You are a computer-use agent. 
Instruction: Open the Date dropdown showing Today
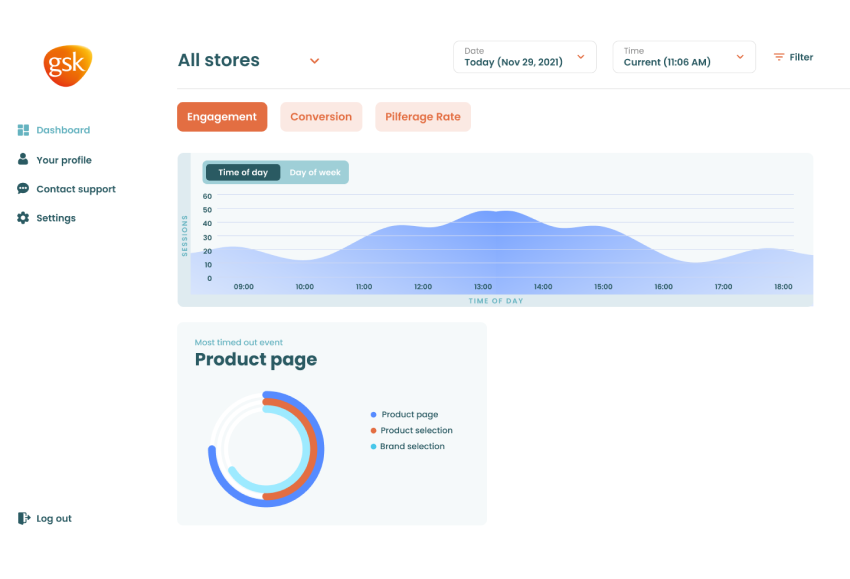525,57
